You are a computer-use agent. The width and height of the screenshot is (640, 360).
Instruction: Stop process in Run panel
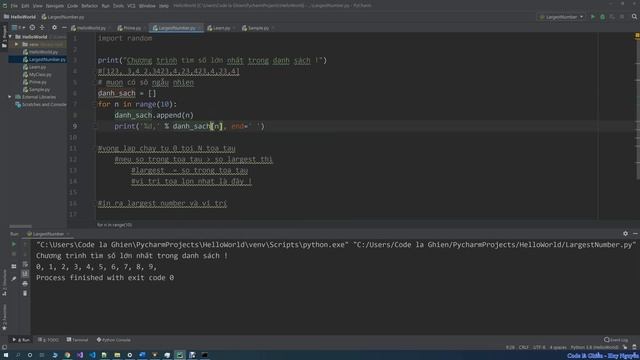click(x=14, y=254)
